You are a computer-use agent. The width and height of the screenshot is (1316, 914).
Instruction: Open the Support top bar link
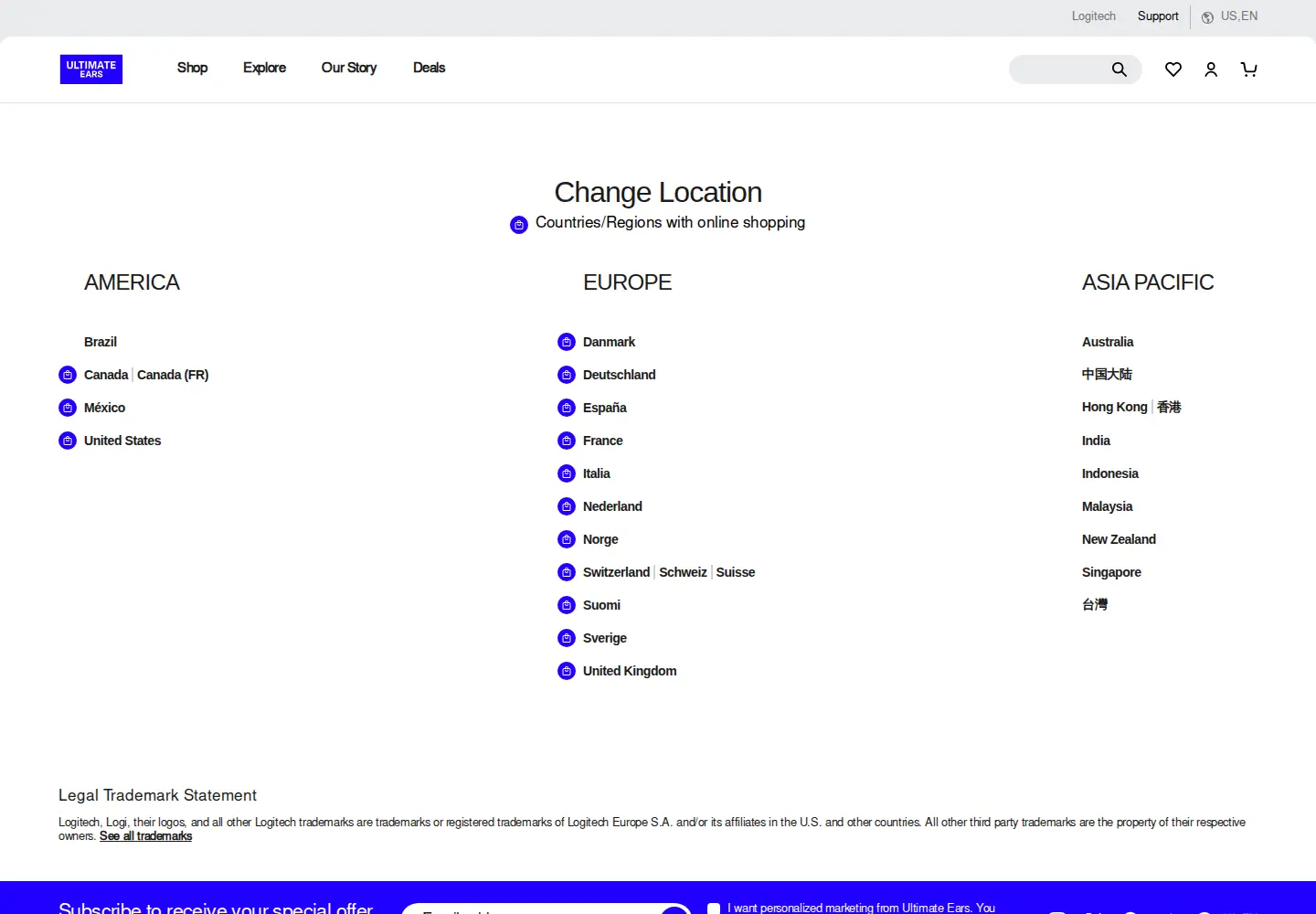[x=1158, y=16]
